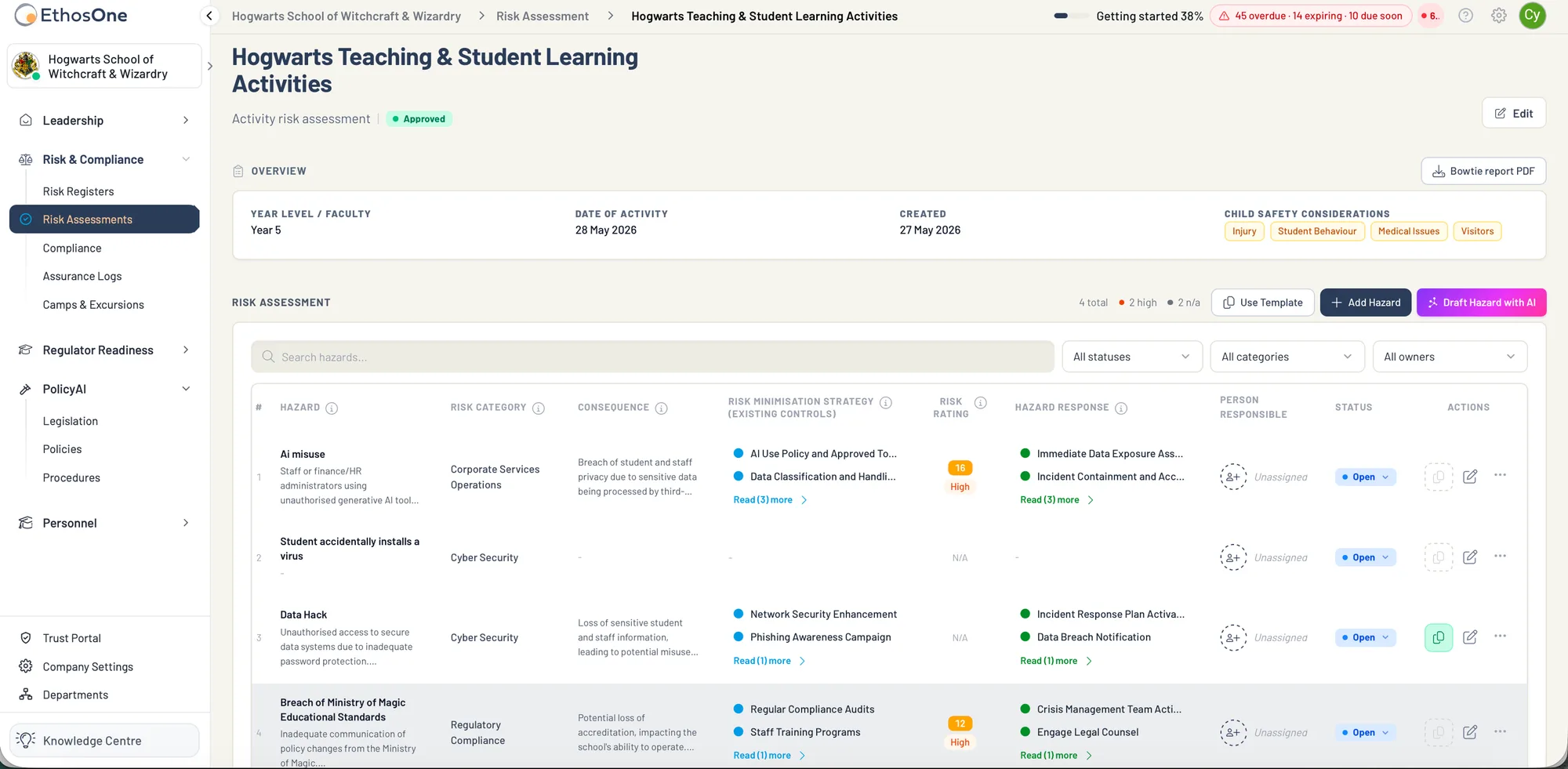Edit the Breach of Ministry of Magic row
The width and height of the screenshot is (1568, 769).
pos(1470,731)
